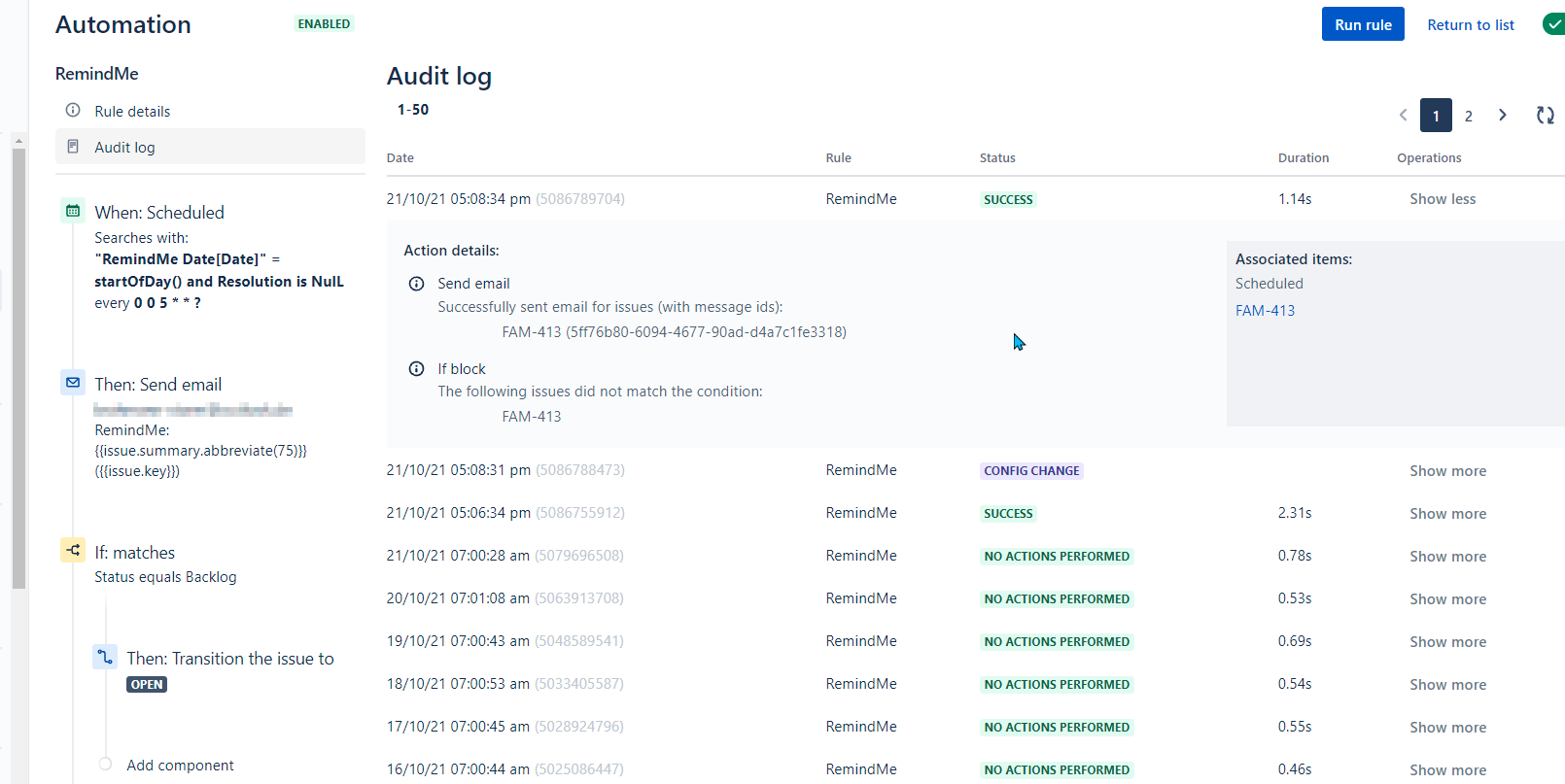This screenshot has height=784, width=1565.
Task: Click the Operations column header
Action: coord(1429,158)
